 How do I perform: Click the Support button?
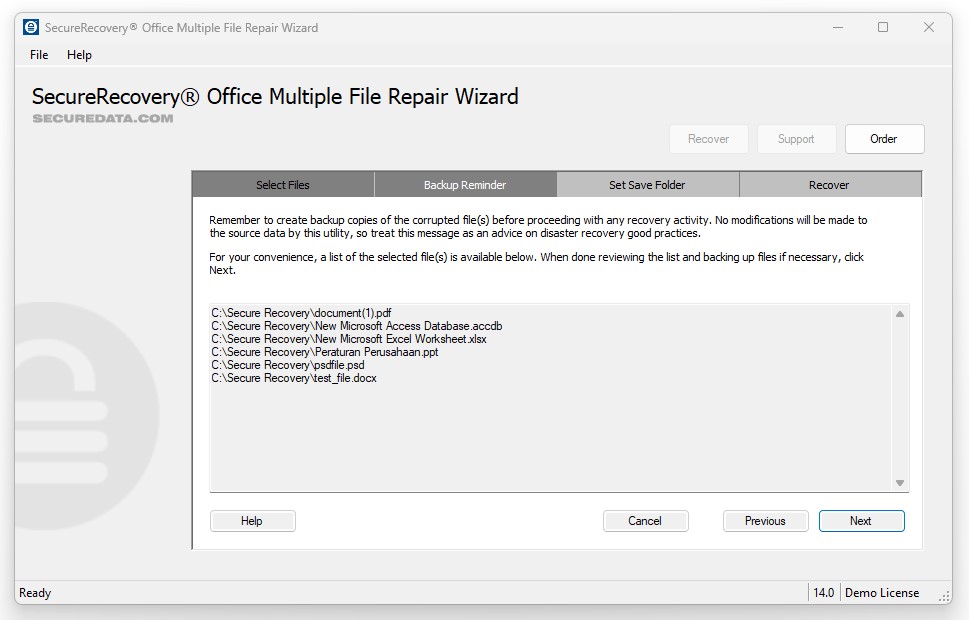coord(796,139)
